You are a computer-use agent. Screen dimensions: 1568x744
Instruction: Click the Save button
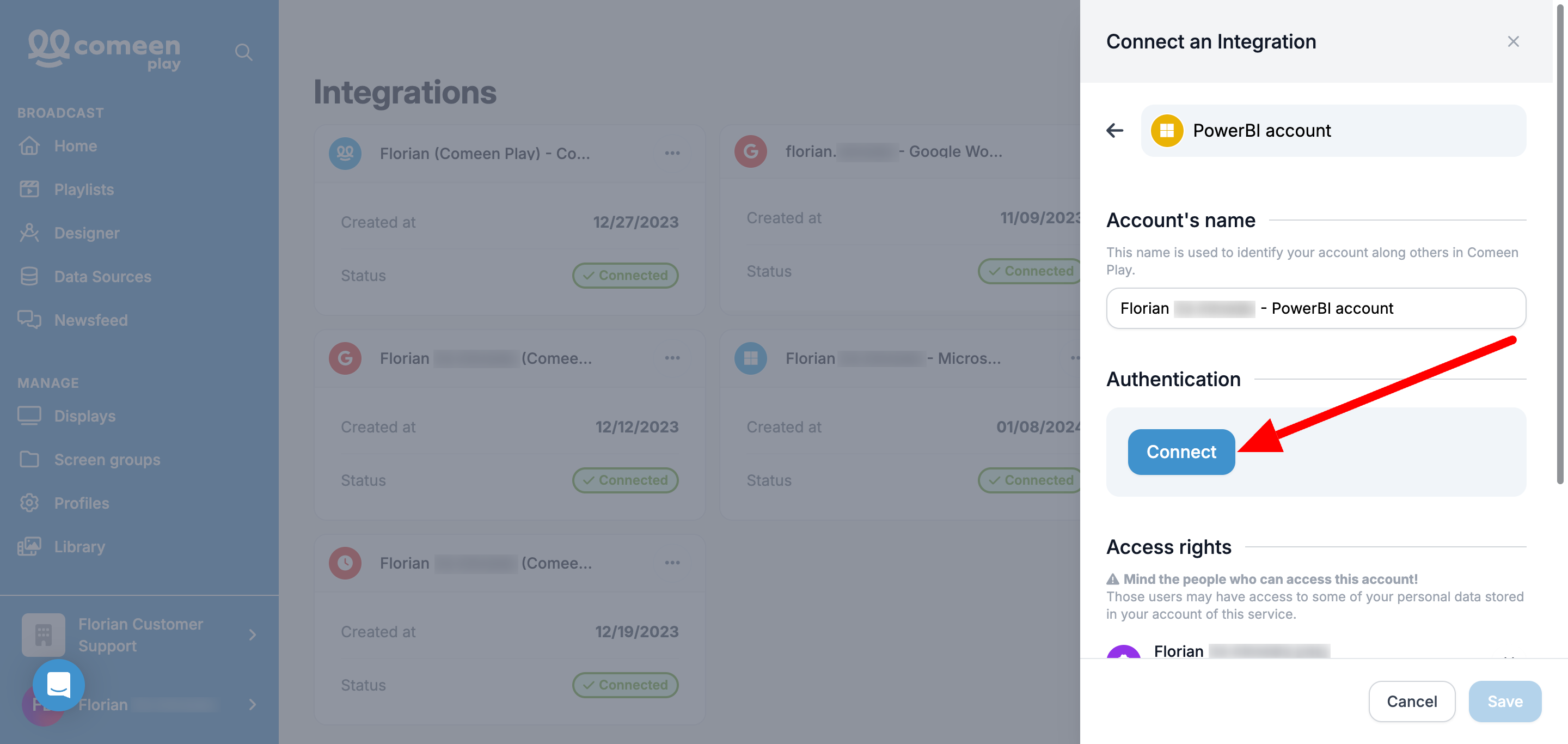(1505, 702)
